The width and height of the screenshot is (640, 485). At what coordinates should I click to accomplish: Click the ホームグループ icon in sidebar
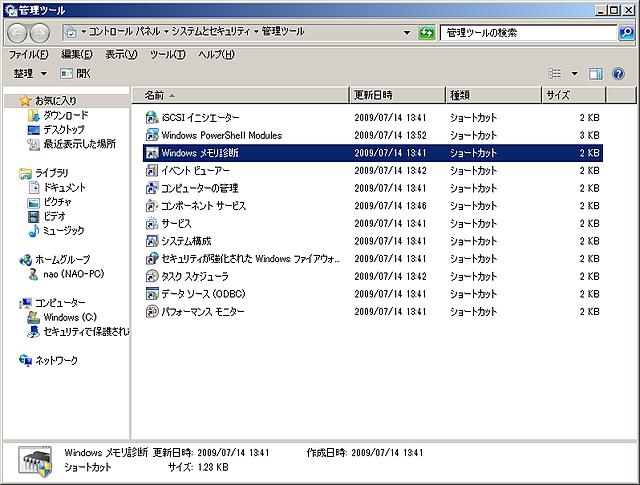point(25,260)
